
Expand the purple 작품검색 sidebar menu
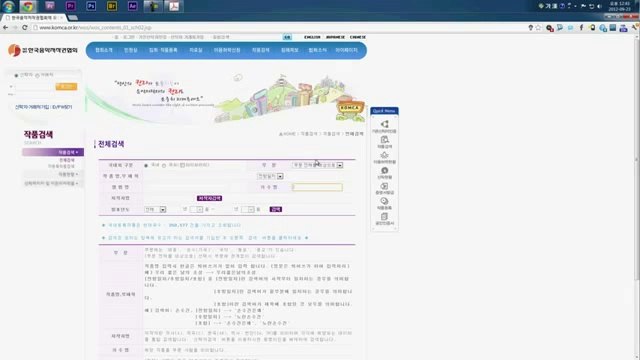click(53, 152)
